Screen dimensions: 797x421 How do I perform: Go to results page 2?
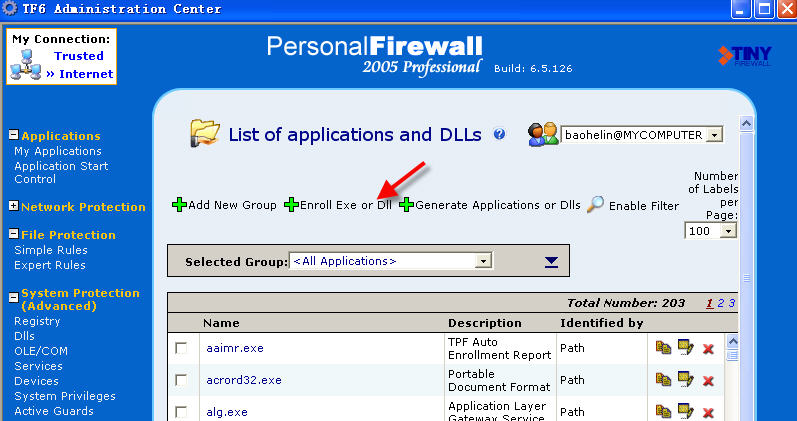[720, 303]
